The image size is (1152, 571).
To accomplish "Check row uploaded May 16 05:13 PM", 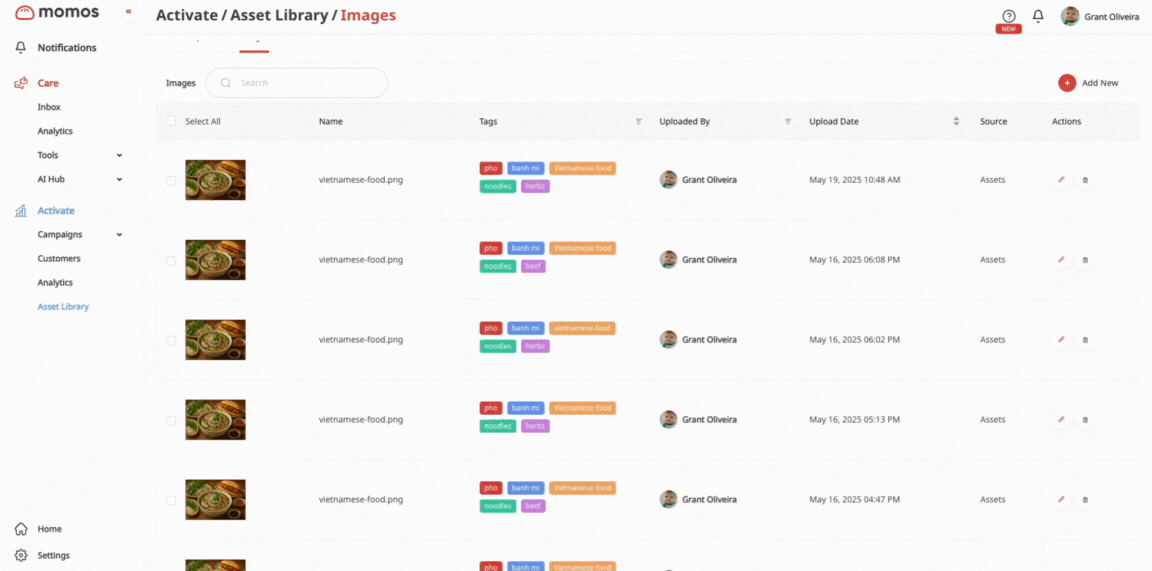I will click(171, 421).
